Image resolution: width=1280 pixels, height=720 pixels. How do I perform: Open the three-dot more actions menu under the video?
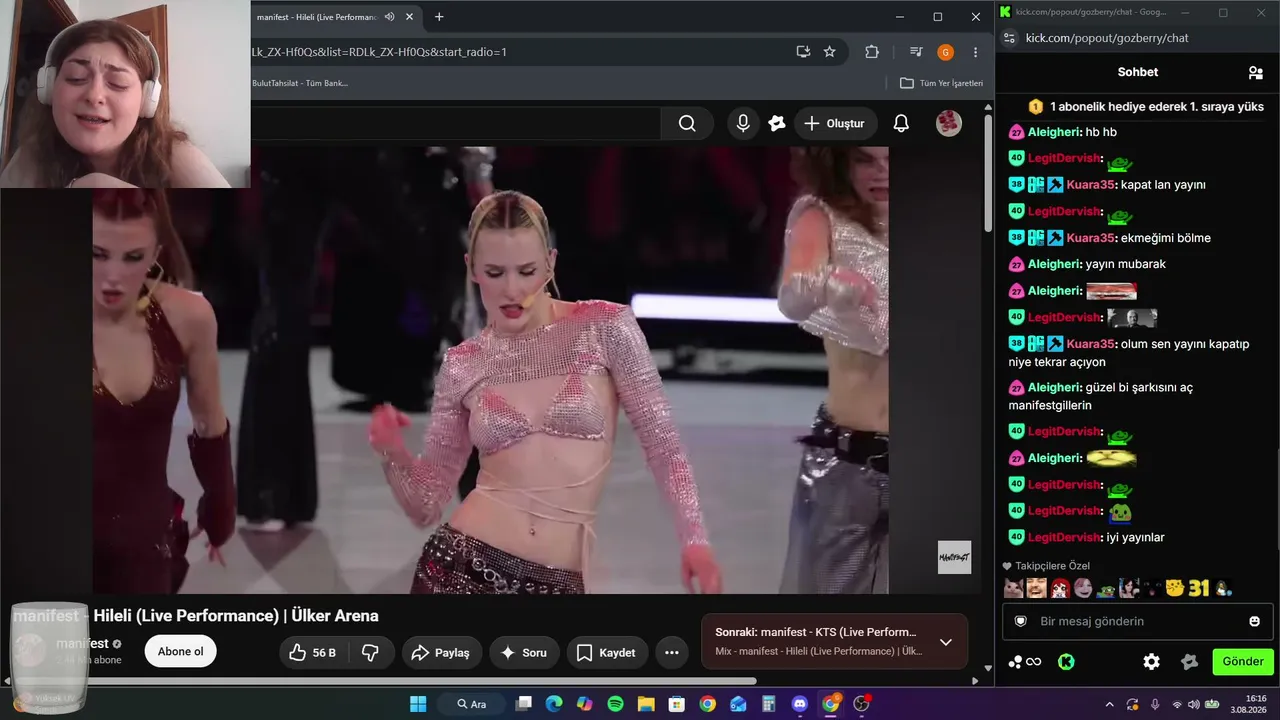point(672,652)
